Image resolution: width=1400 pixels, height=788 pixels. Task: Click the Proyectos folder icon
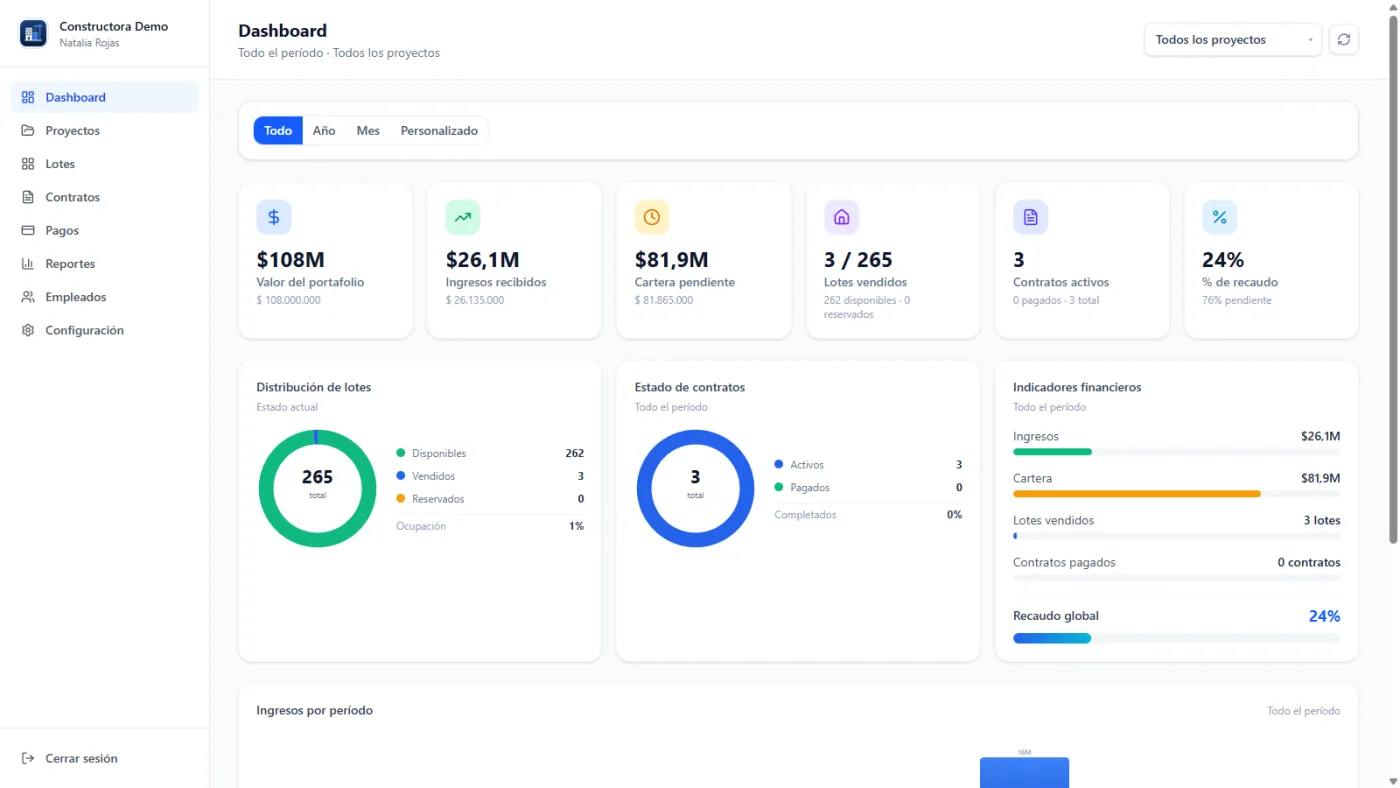pyautogui.click(x=28, y=131)
